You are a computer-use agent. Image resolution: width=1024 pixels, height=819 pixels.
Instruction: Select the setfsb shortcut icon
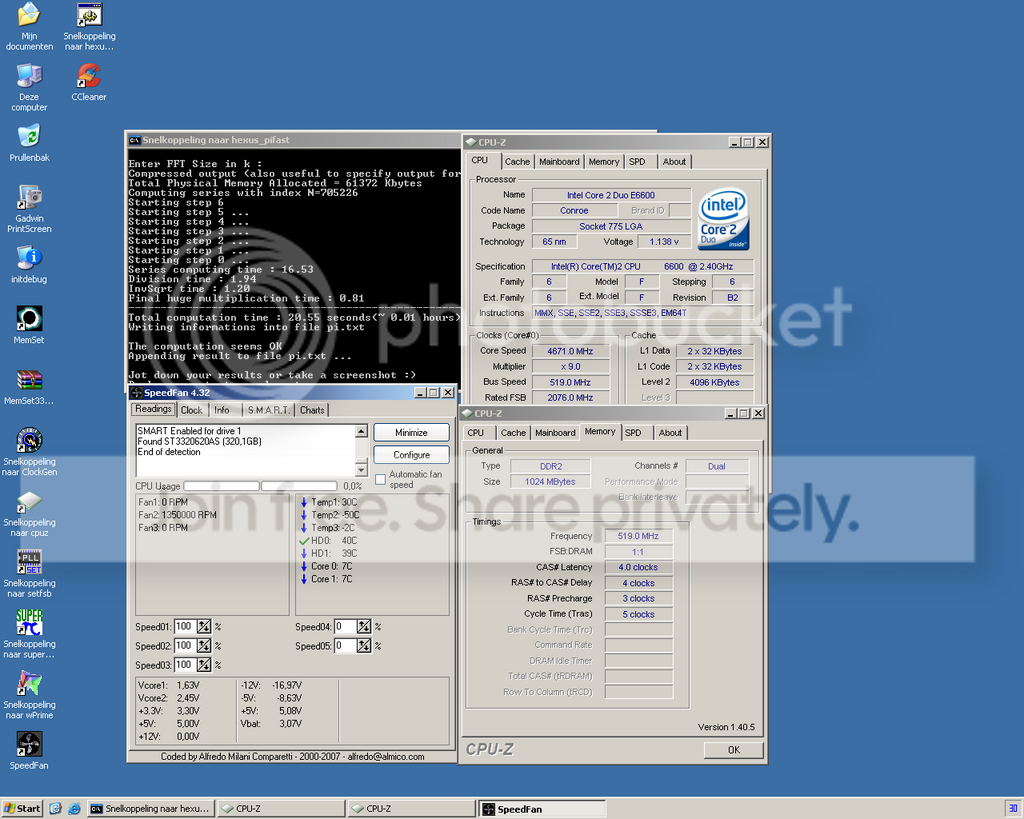[x=29, y=573]
